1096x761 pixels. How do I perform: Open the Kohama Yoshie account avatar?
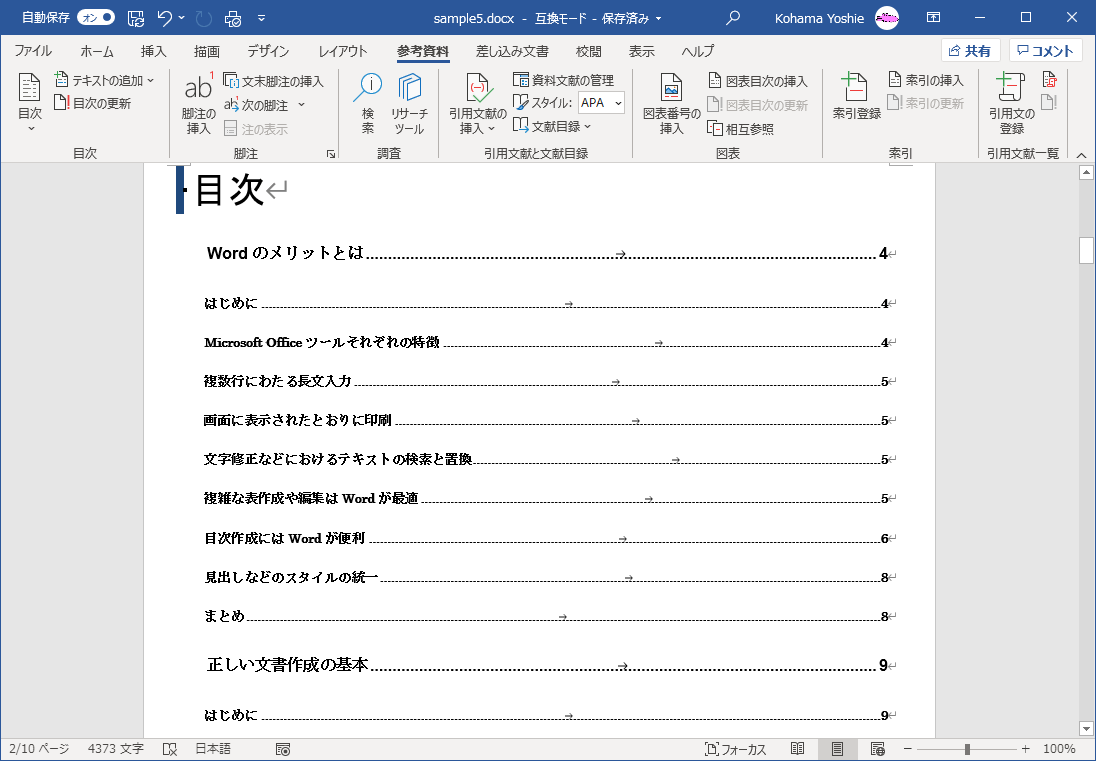coord(887,18)
